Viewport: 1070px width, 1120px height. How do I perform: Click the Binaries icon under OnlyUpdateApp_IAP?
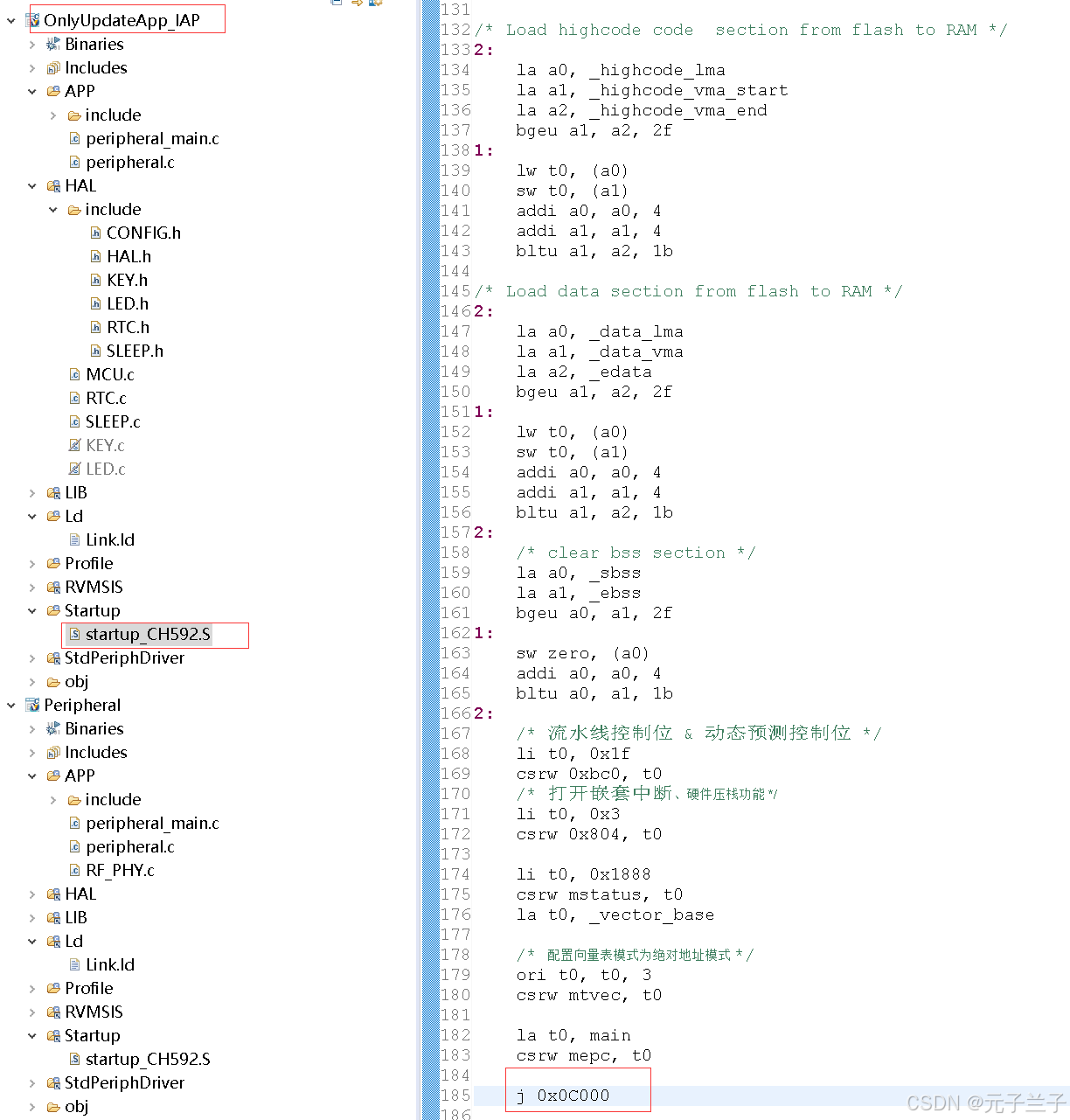point(53,44)
